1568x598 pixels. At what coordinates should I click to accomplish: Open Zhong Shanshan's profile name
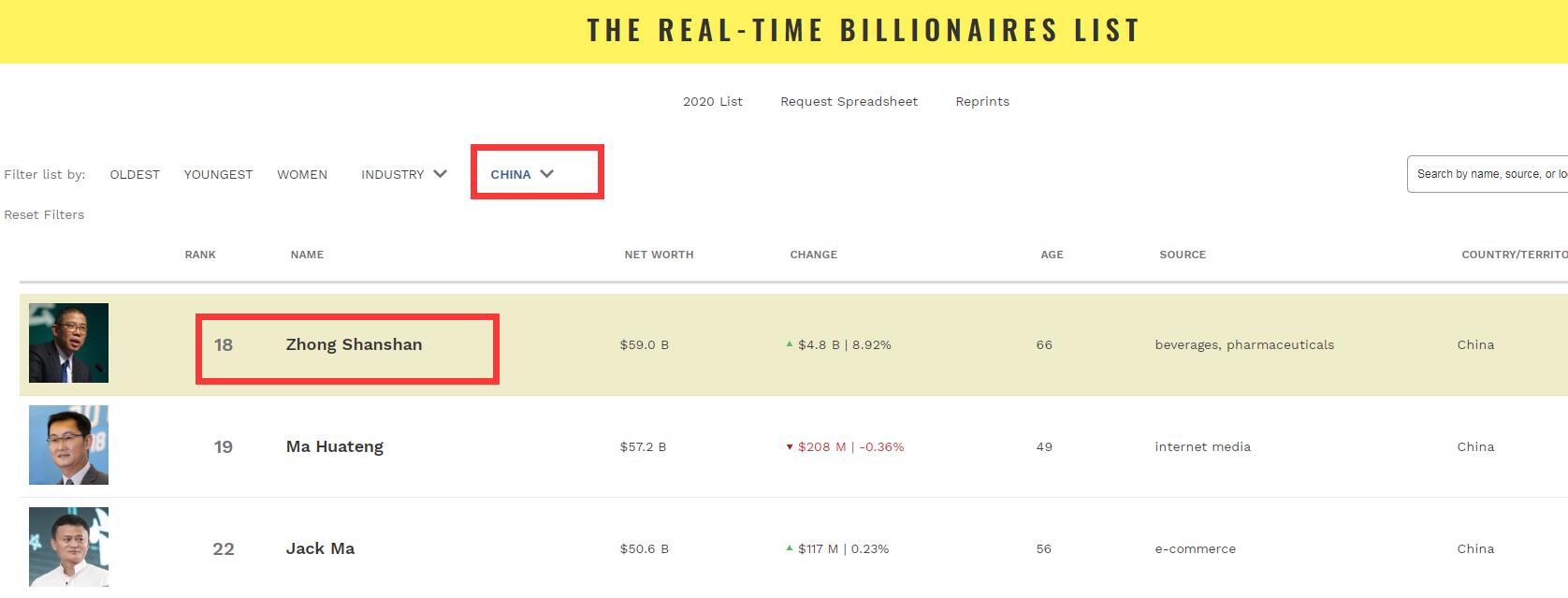coord(354,344)
